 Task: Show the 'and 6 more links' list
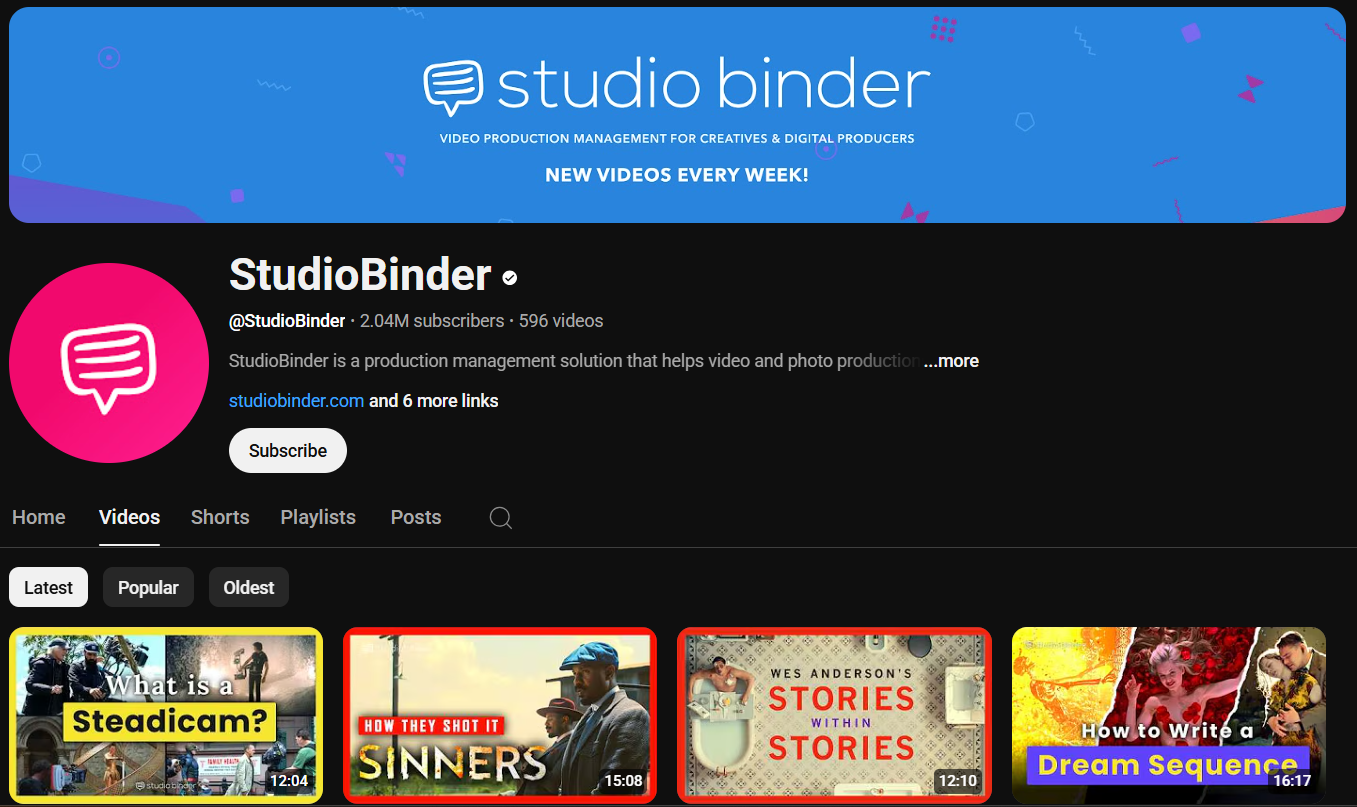pyautogui.click(x=434, y=401)
